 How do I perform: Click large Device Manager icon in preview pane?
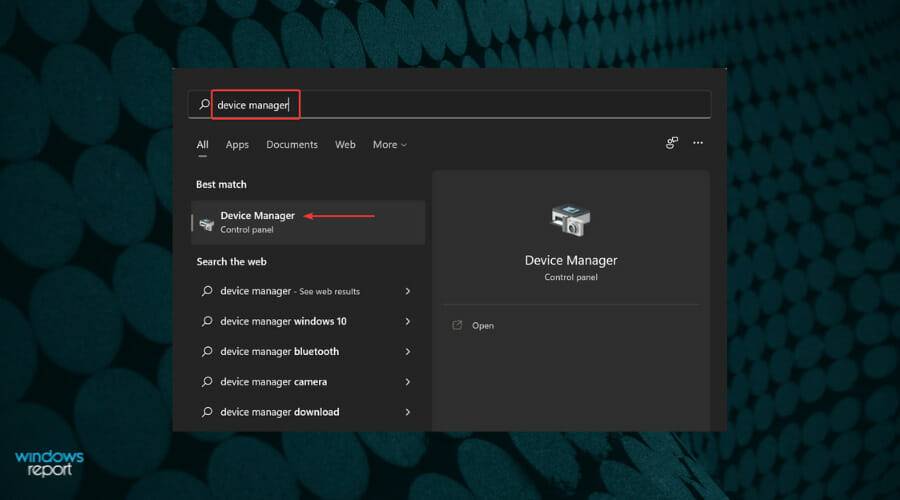(x=571, y=220)
